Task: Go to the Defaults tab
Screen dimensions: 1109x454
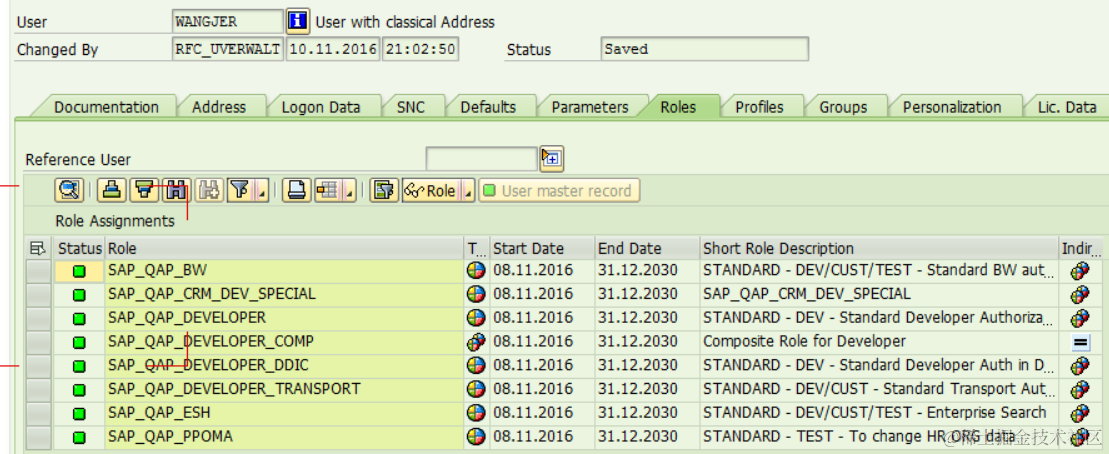Action: (488, 107)
